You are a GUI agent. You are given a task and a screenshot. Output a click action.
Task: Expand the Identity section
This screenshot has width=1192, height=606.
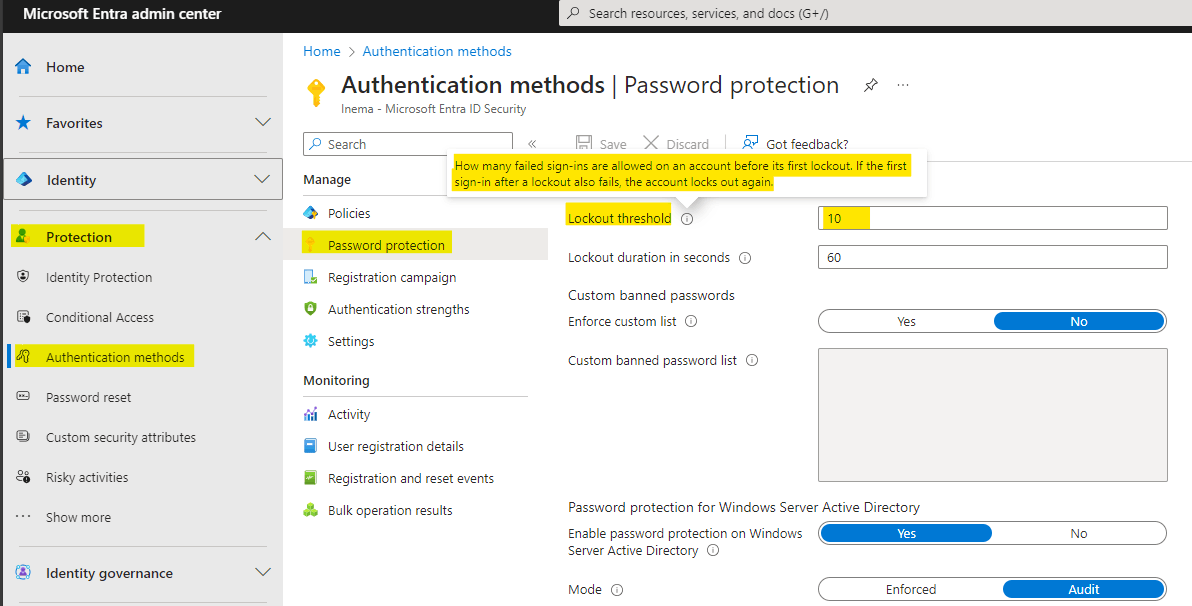(x=262, y=179)
